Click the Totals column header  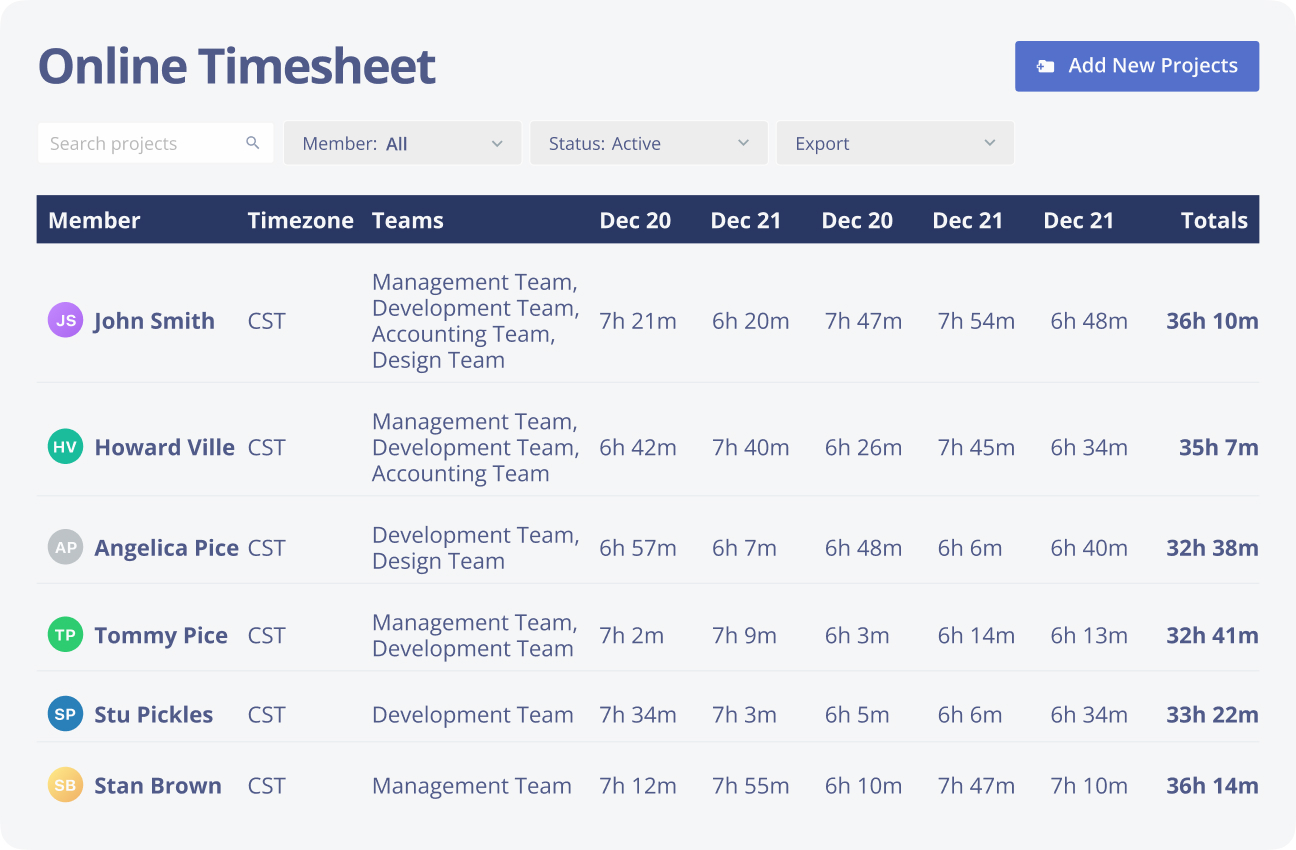1214,220
